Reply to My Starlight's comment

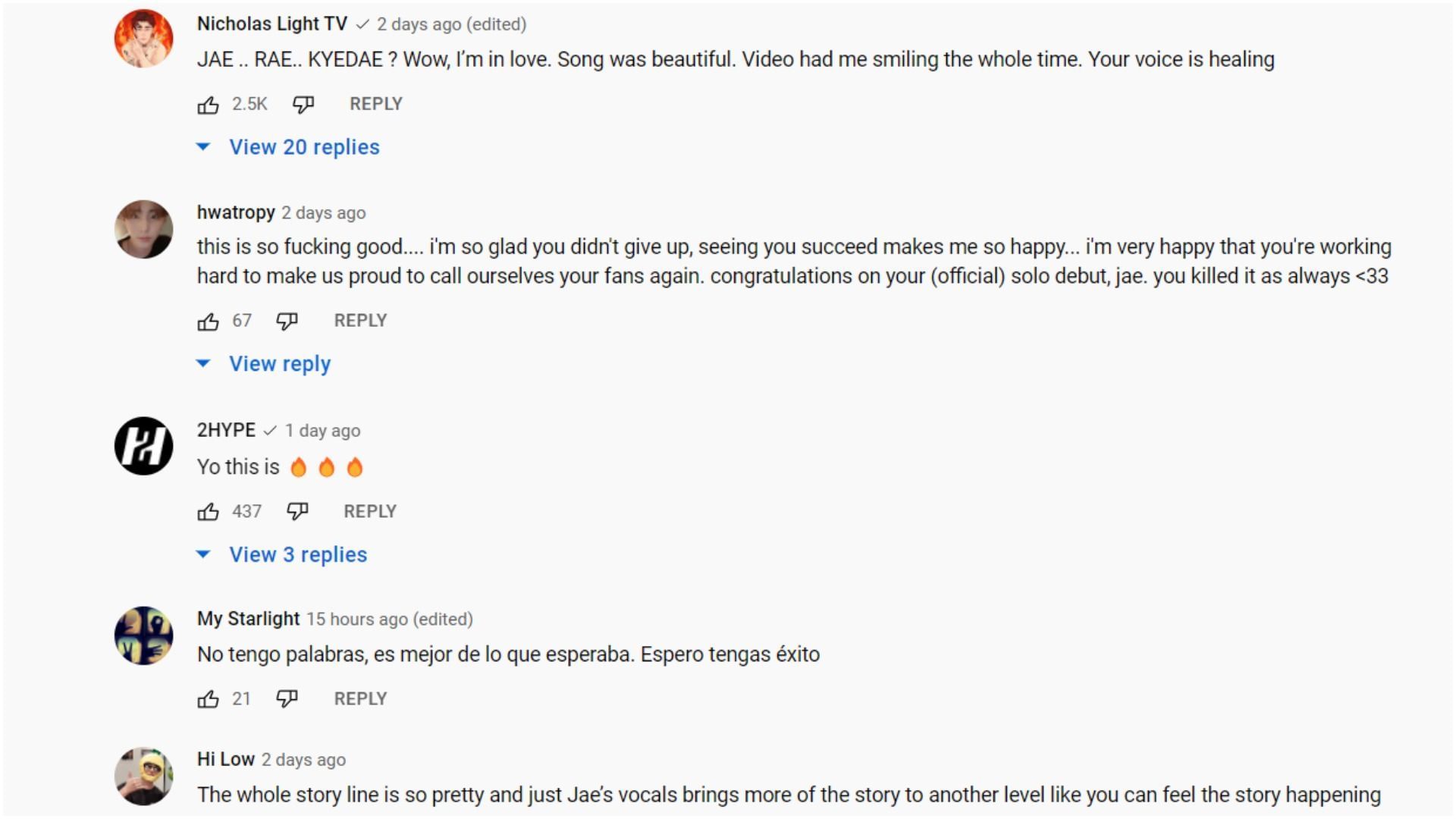pos(360,699)
